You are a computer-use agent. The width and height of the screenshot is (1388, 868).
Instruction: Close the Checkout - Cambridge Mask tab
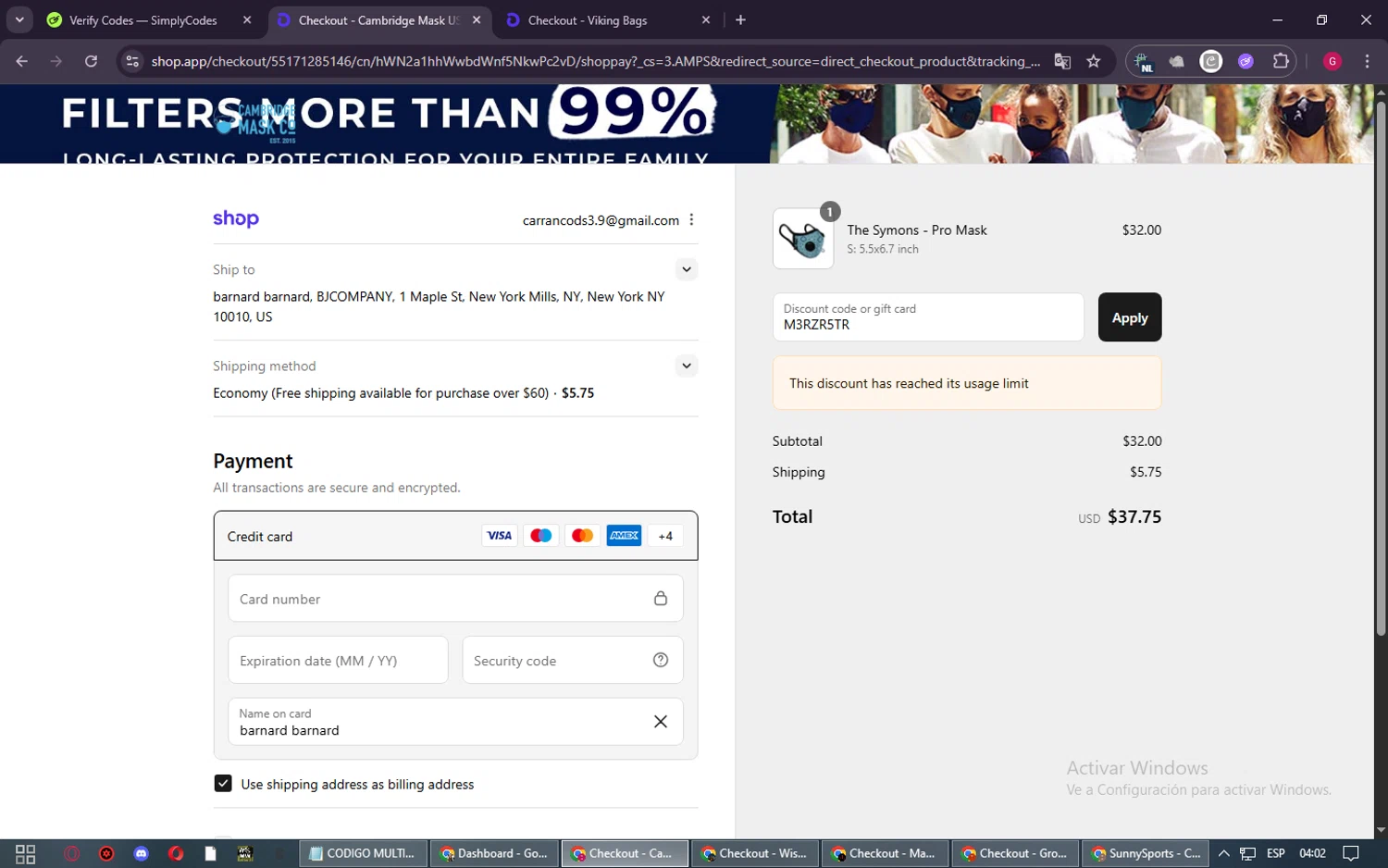point(477,19)
